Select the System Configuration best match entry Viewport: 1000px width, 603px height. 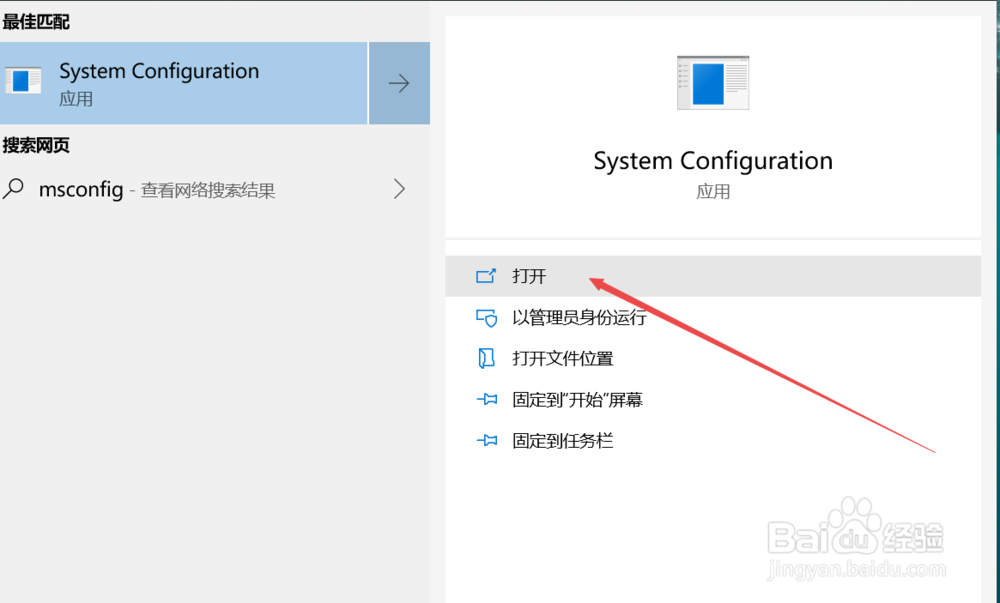[x=185, y=83]
